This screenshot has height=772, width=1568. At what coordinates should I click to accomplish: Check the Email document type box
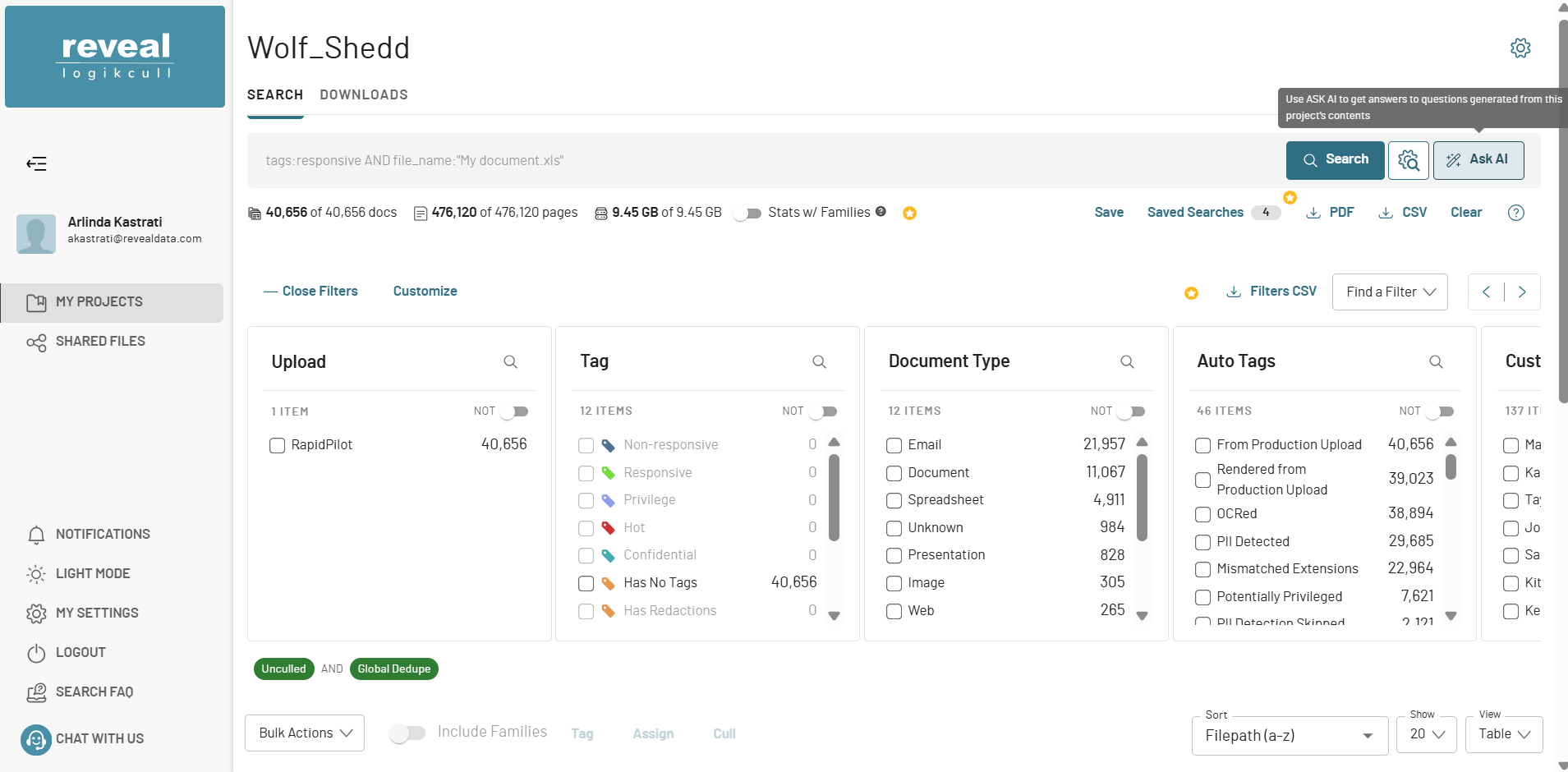tap(894, 445)
